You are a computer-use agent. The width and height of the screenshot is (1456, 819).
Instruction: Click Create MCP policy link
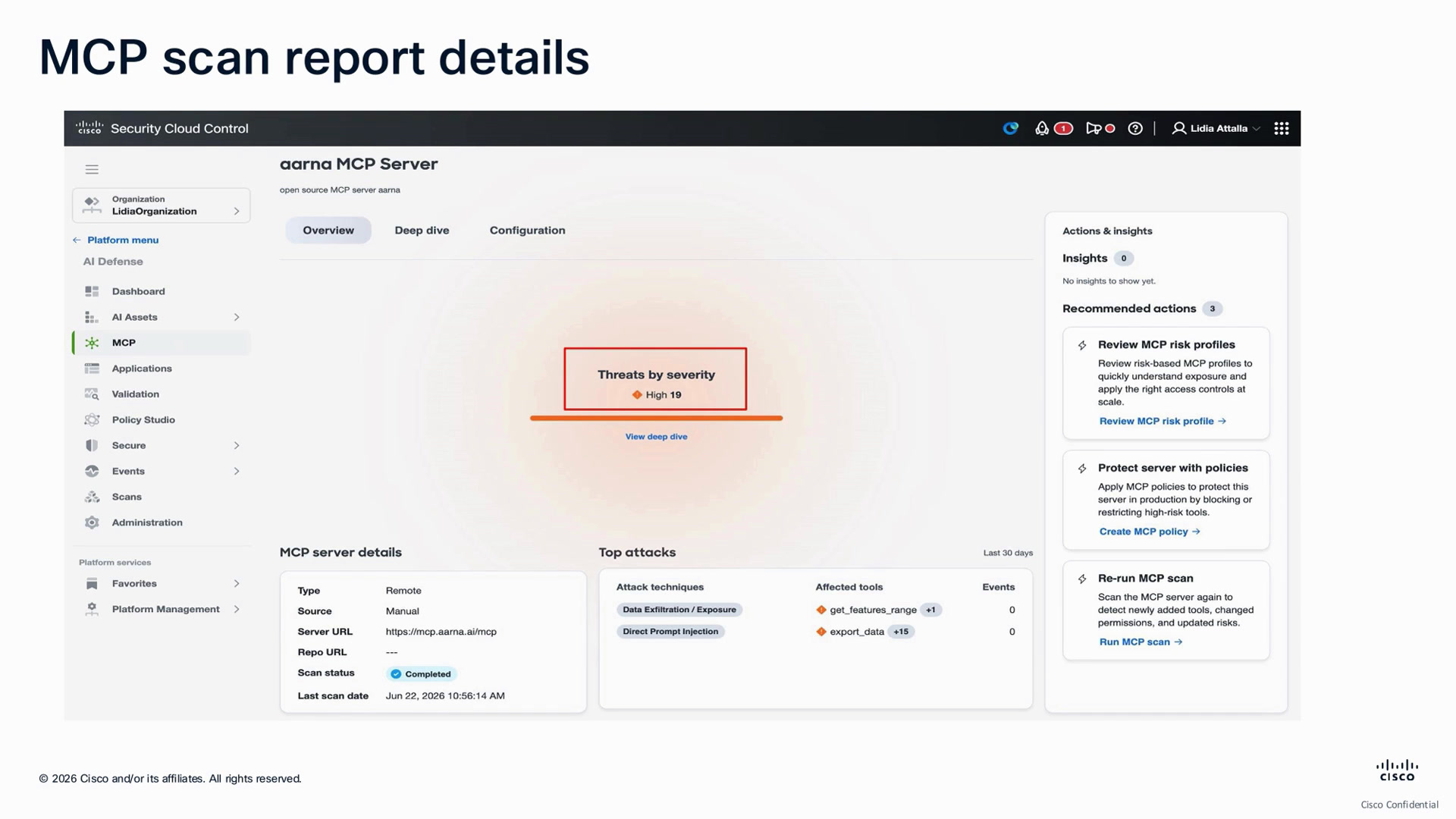coord(1150,532)
